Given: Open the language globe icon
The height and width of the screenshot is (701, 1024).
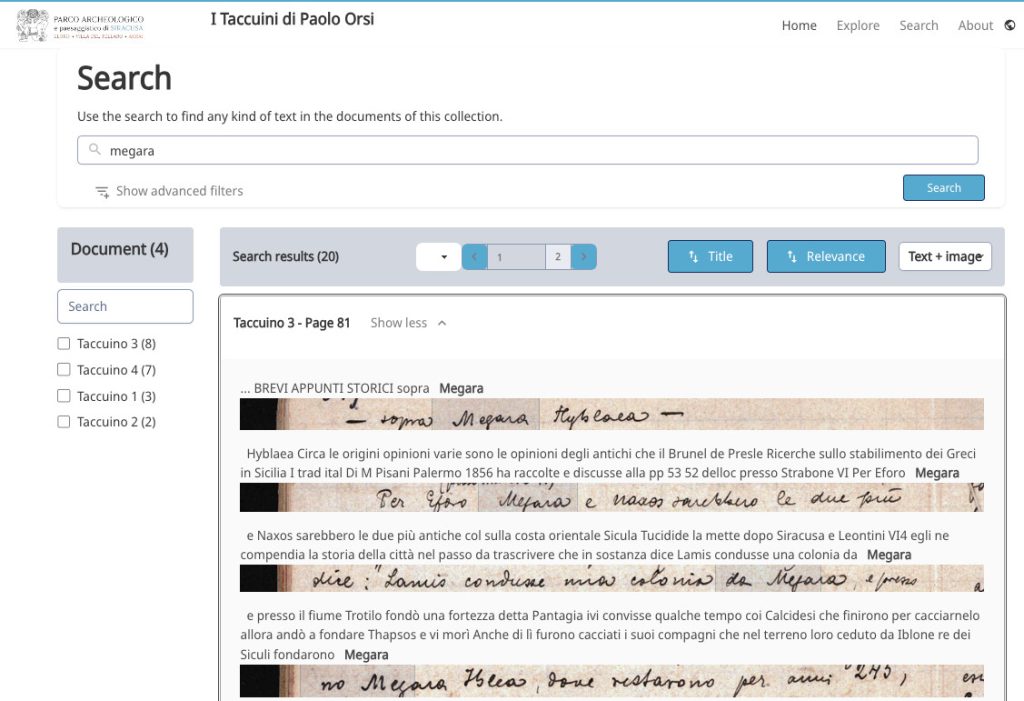Looking at the screenshot, I should click(1010, 25).
